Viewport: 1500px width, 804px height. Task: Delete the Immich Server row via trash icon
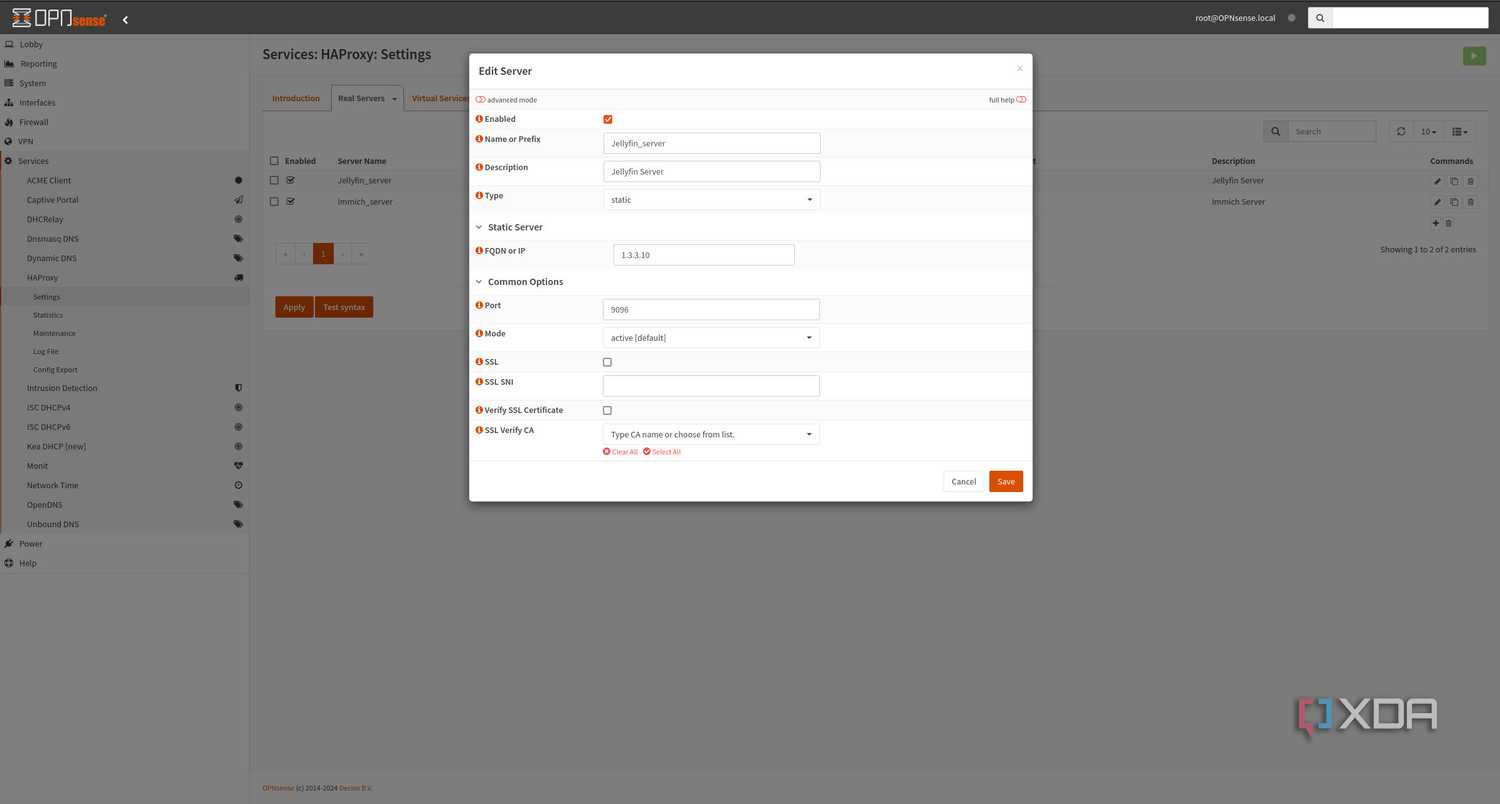(x=1470, y=202)
